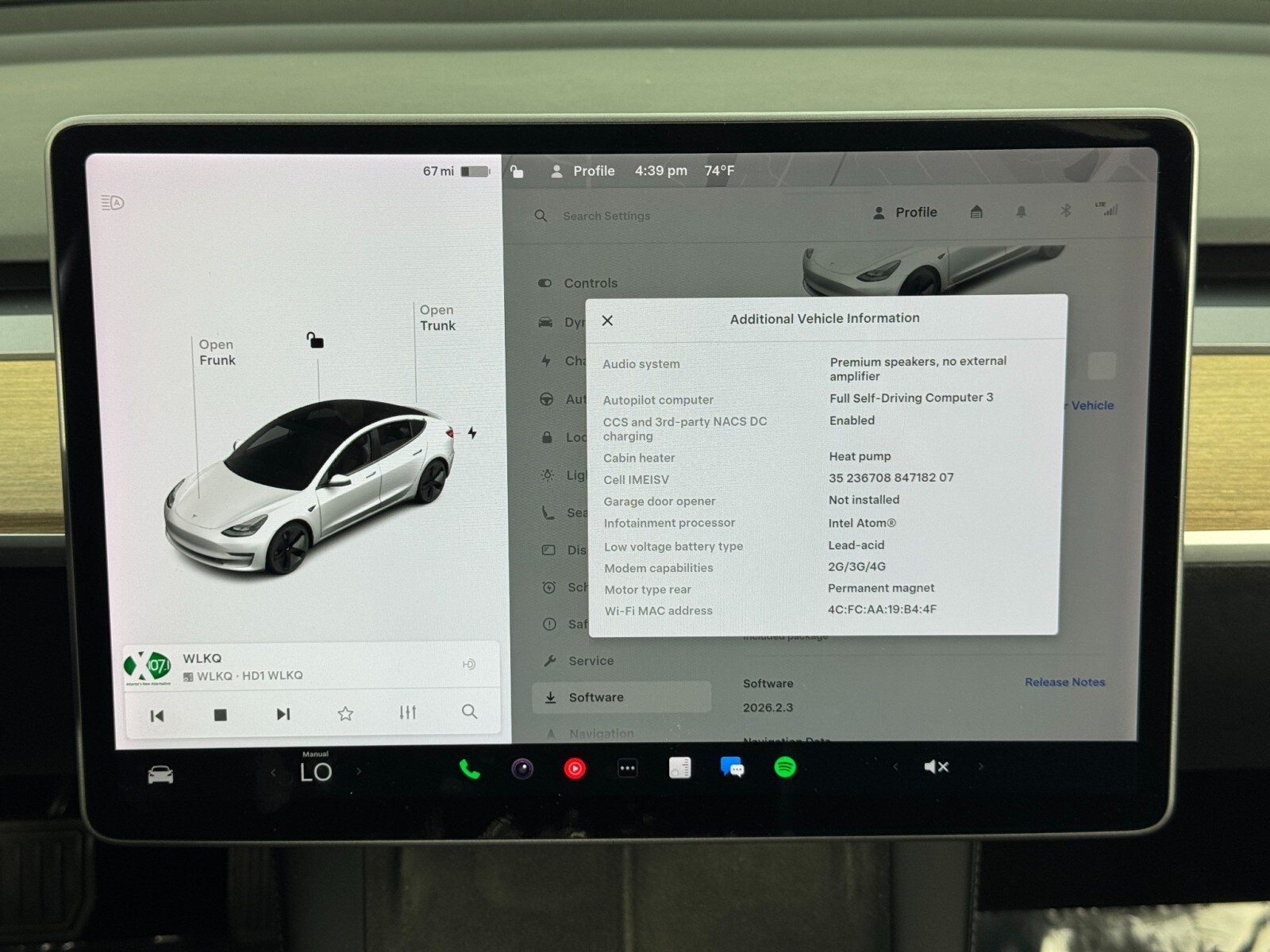Tap Open Trunk label
The width and height of the screenshot is (1270, 952).
[x=437, y=318]
